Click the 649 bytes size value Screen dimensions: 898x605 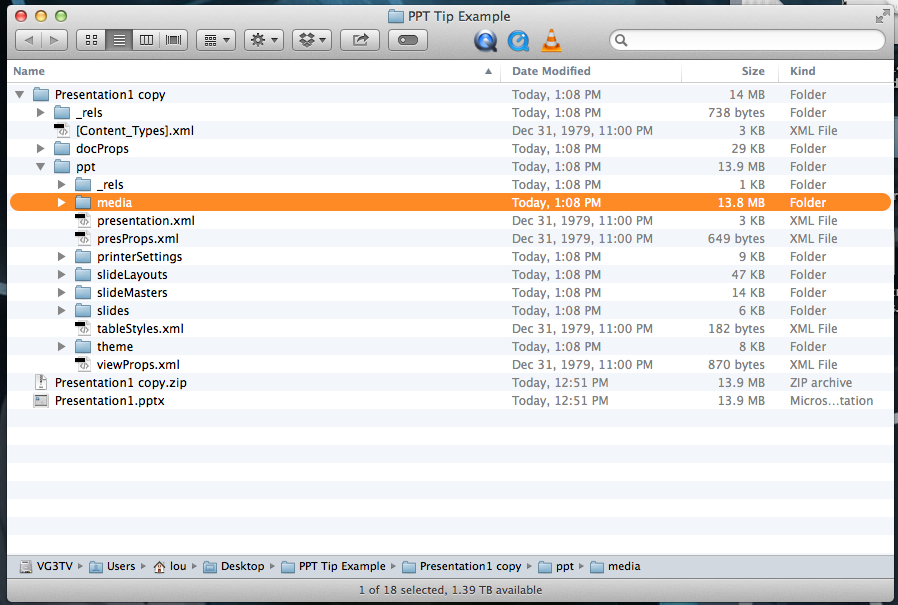coord(736,239)
